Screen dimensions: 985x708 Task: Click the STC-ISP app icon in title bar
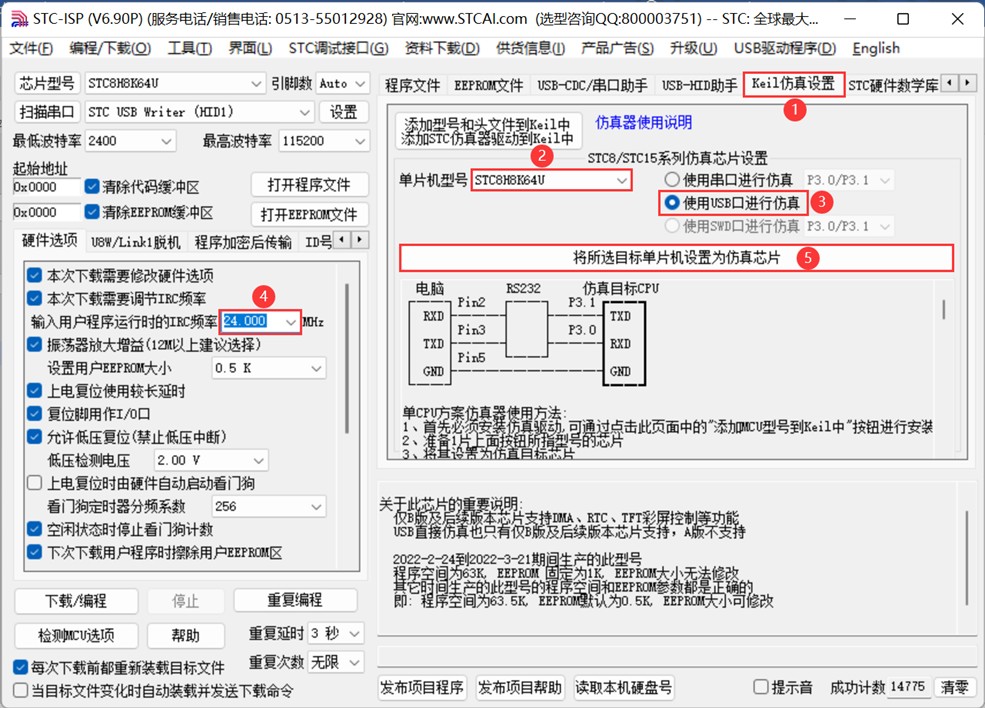pos(19,19)
